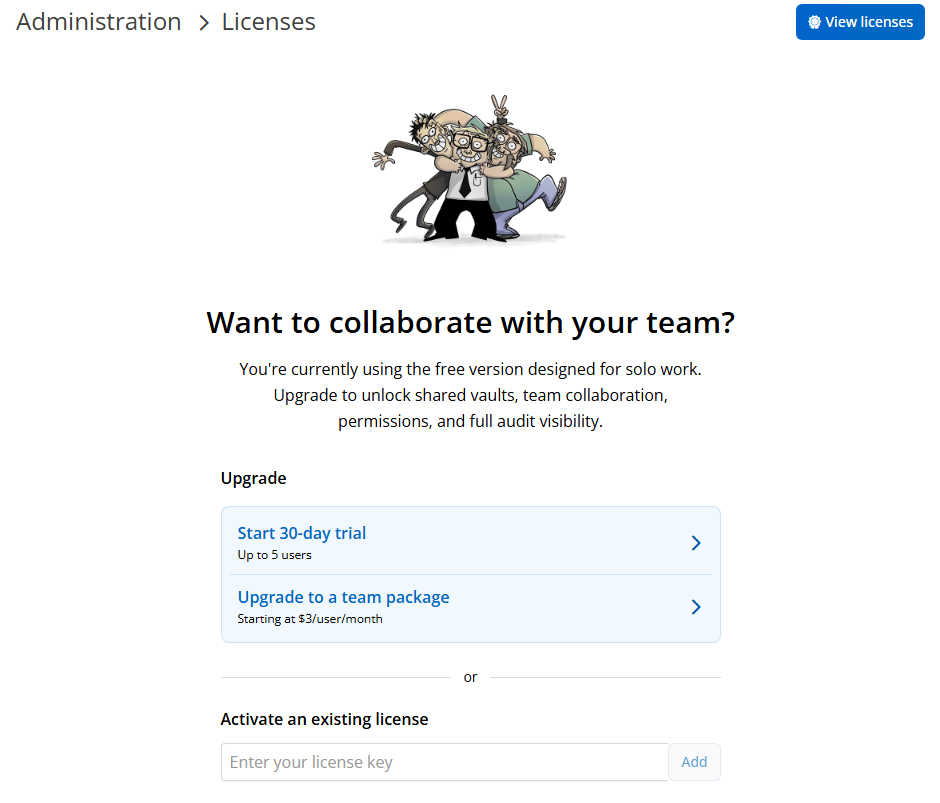The height and width of the screenshot is (803, 940).
Task: Click the "Starting at $3/user/month" subtitle
Action: 310,619
